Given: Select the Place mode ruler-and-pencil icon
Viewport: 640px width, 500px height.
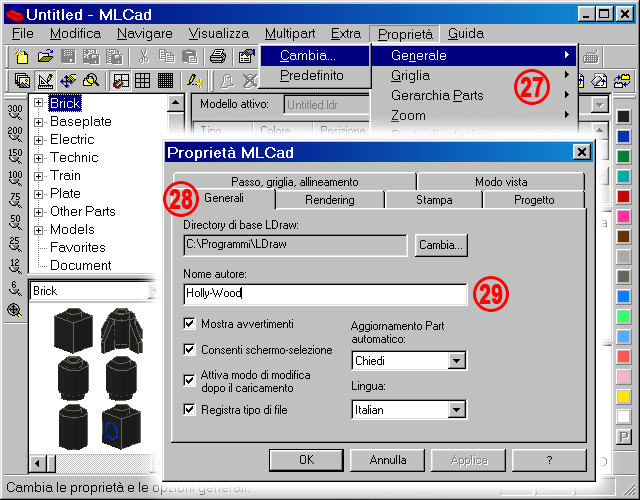Looking at the screenshot, I should click(x=45, y=80).
